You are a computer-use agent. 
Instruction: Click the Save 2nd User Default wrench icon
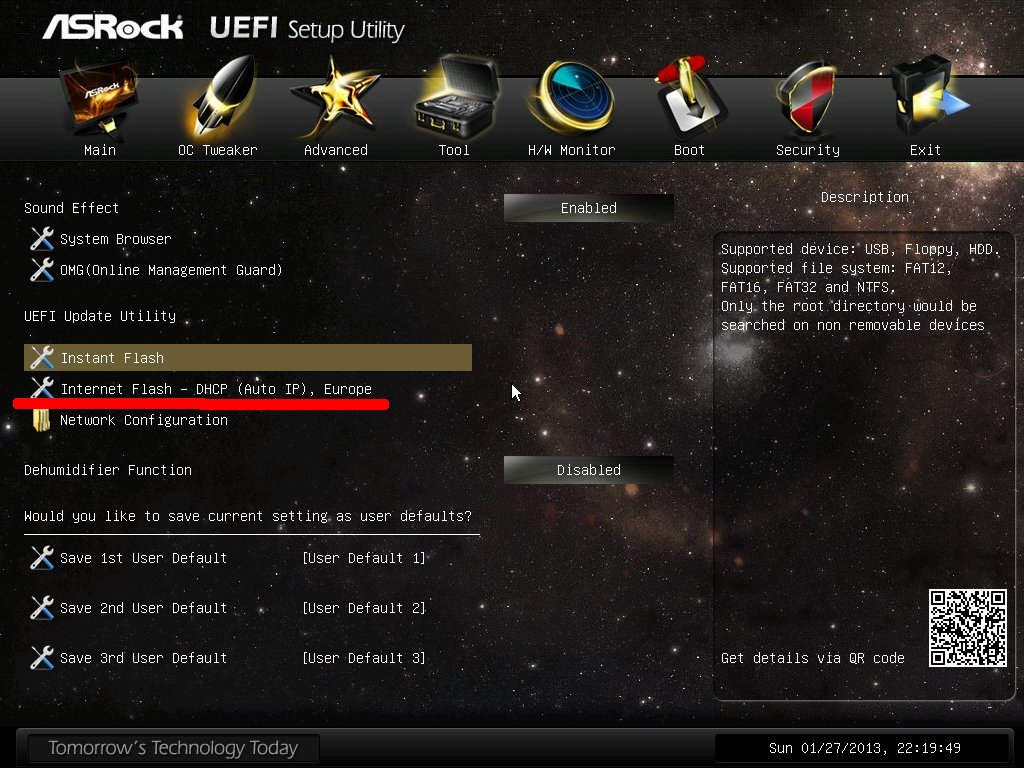(x=42, y=608)
